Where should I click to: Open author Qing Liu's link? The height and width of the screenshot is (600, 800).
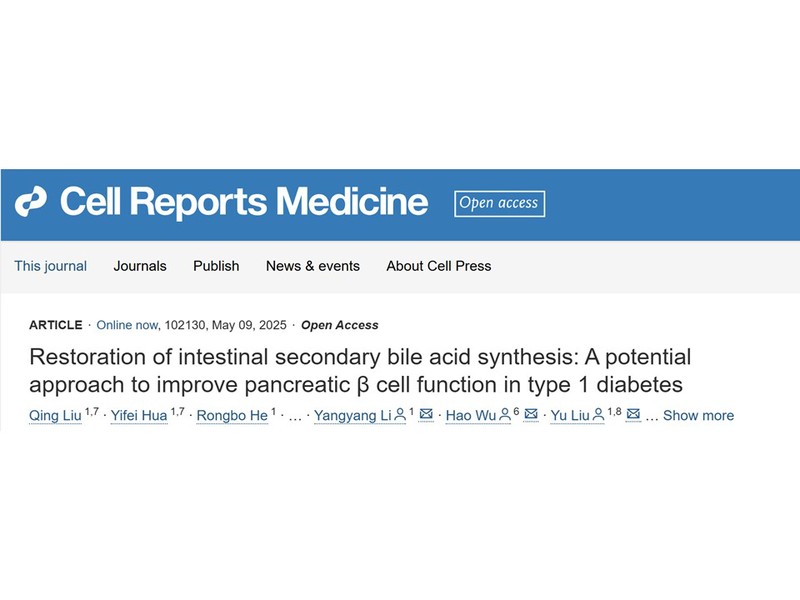click(55, 415)
